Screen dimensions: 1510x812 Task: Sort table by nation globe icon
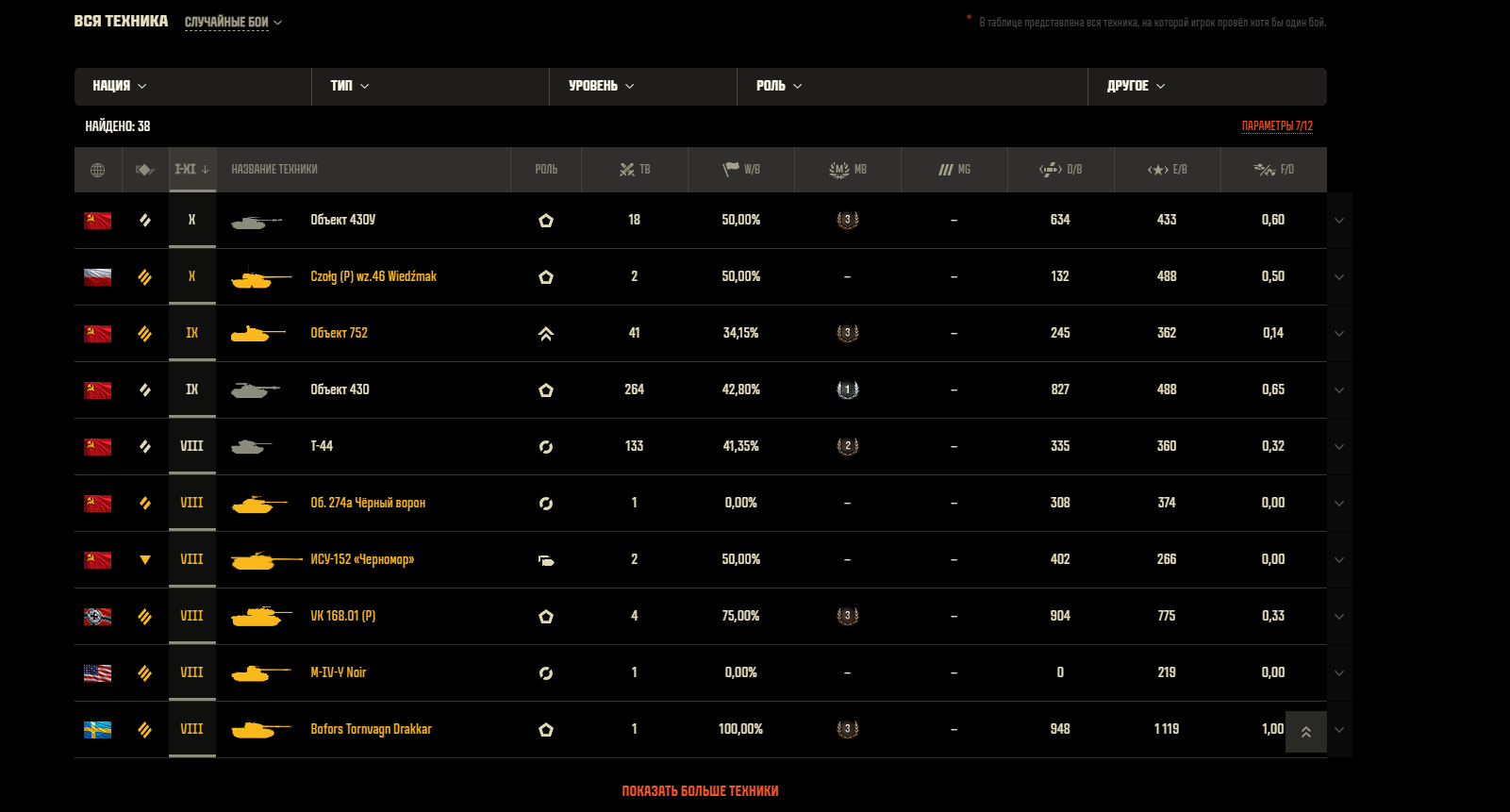[97, 170]
